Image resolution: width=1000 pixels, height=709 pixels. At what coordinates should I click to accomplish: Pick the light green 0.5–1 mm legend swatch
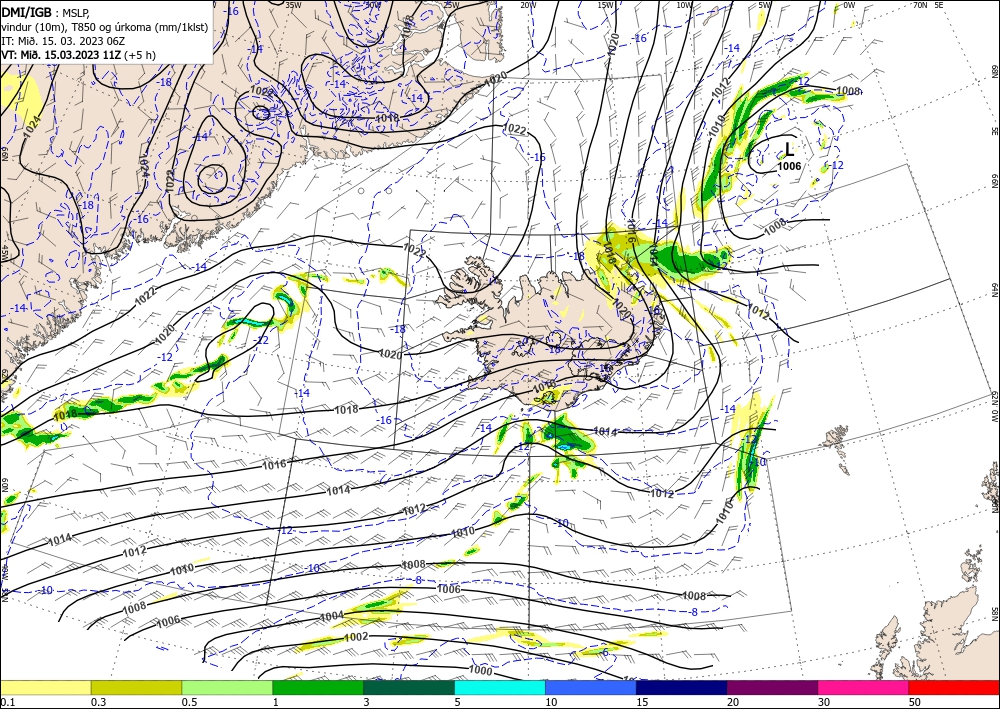point(227,687)
